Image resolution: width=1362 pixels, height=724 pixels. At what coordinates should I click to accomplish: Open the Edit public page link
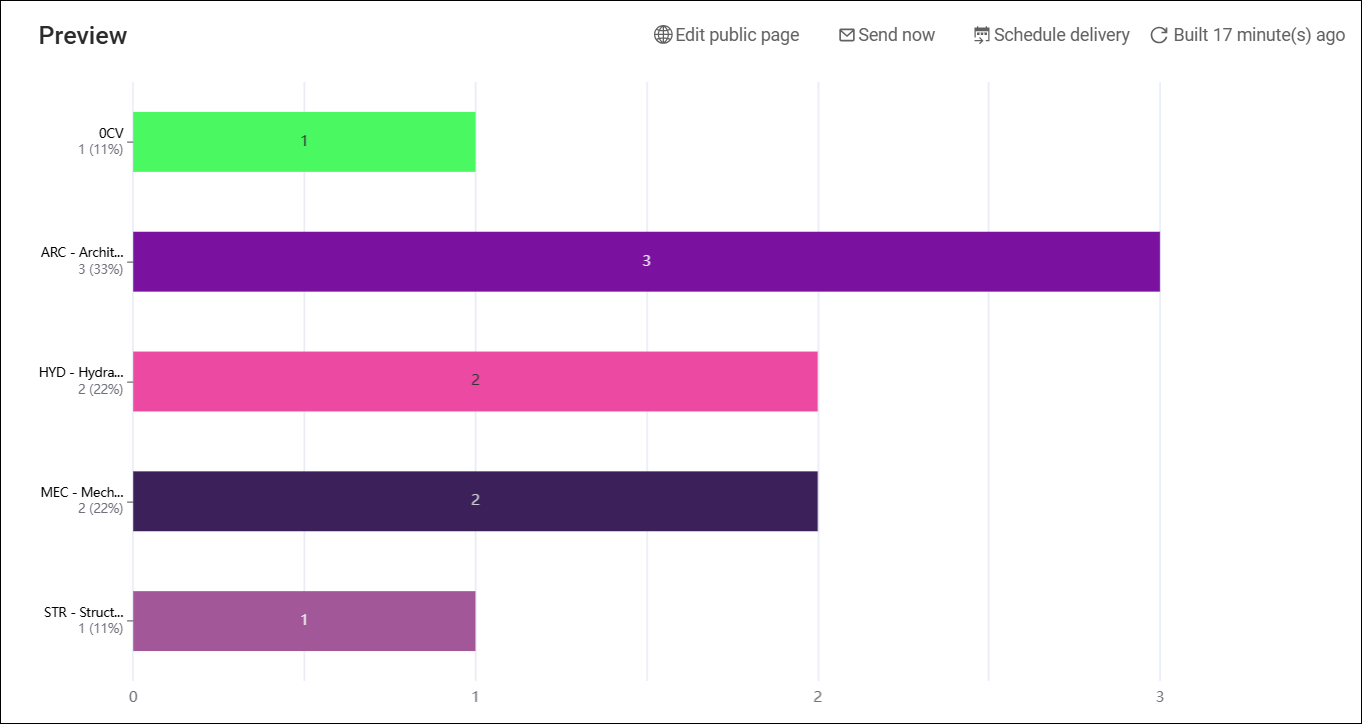click(x=737, y=35)
